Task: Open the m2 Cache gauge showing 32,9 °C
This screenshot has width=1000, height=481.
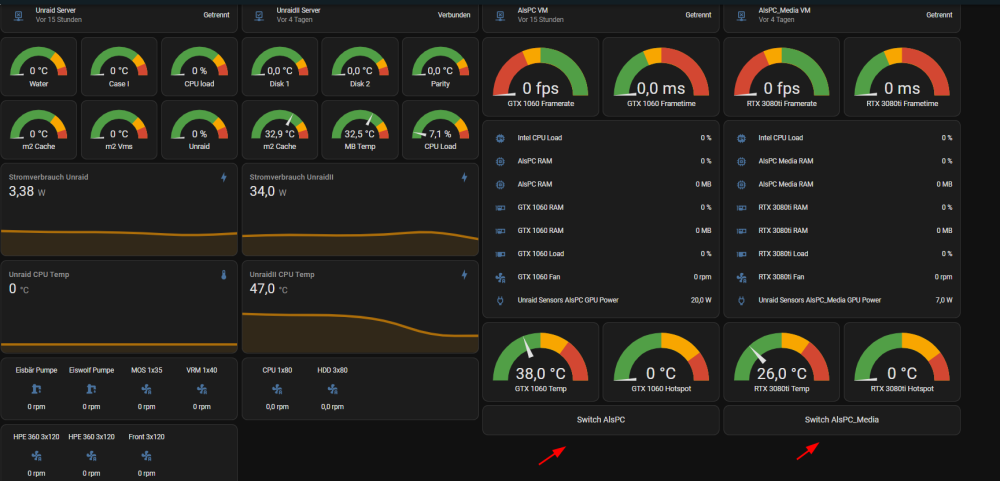Action: tap(279, 130)
